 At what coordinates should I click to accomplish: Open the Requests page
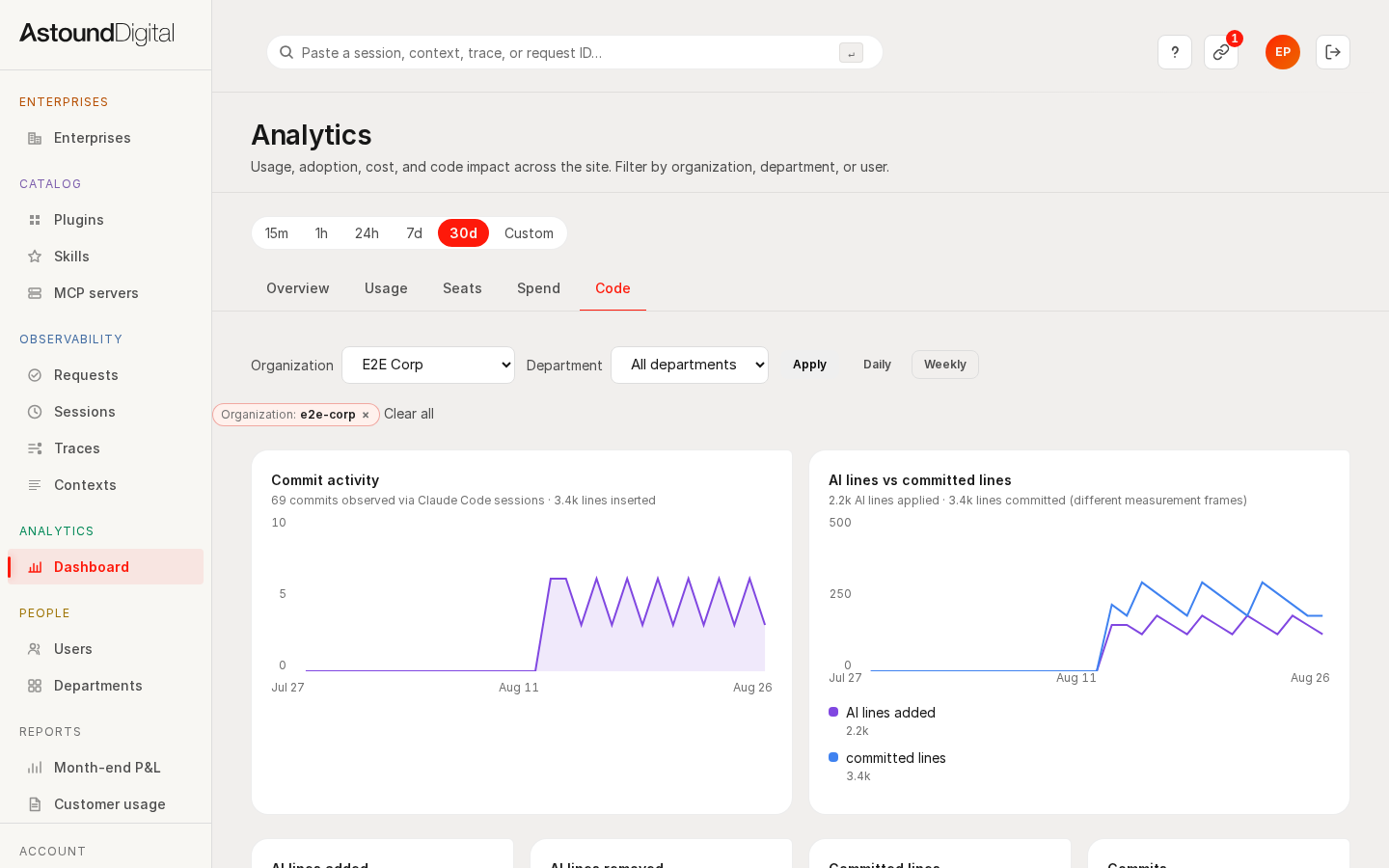(x=105, y=375)
